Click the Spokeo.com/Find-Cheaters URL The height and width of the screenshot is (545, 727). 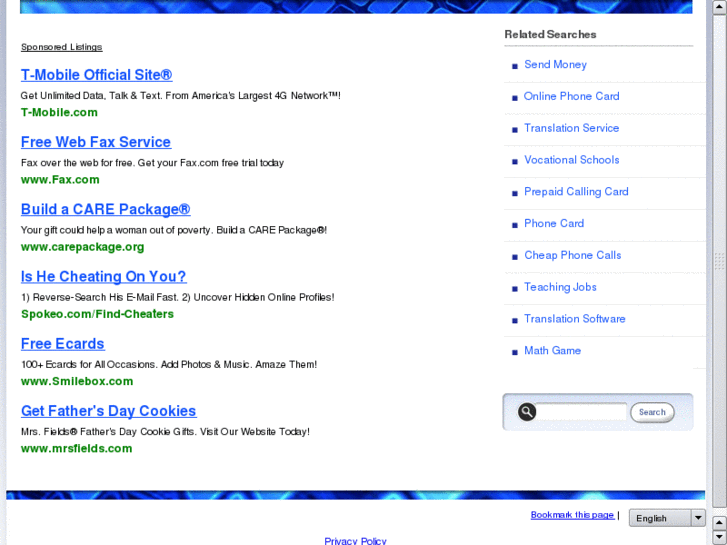coord(97,314)
